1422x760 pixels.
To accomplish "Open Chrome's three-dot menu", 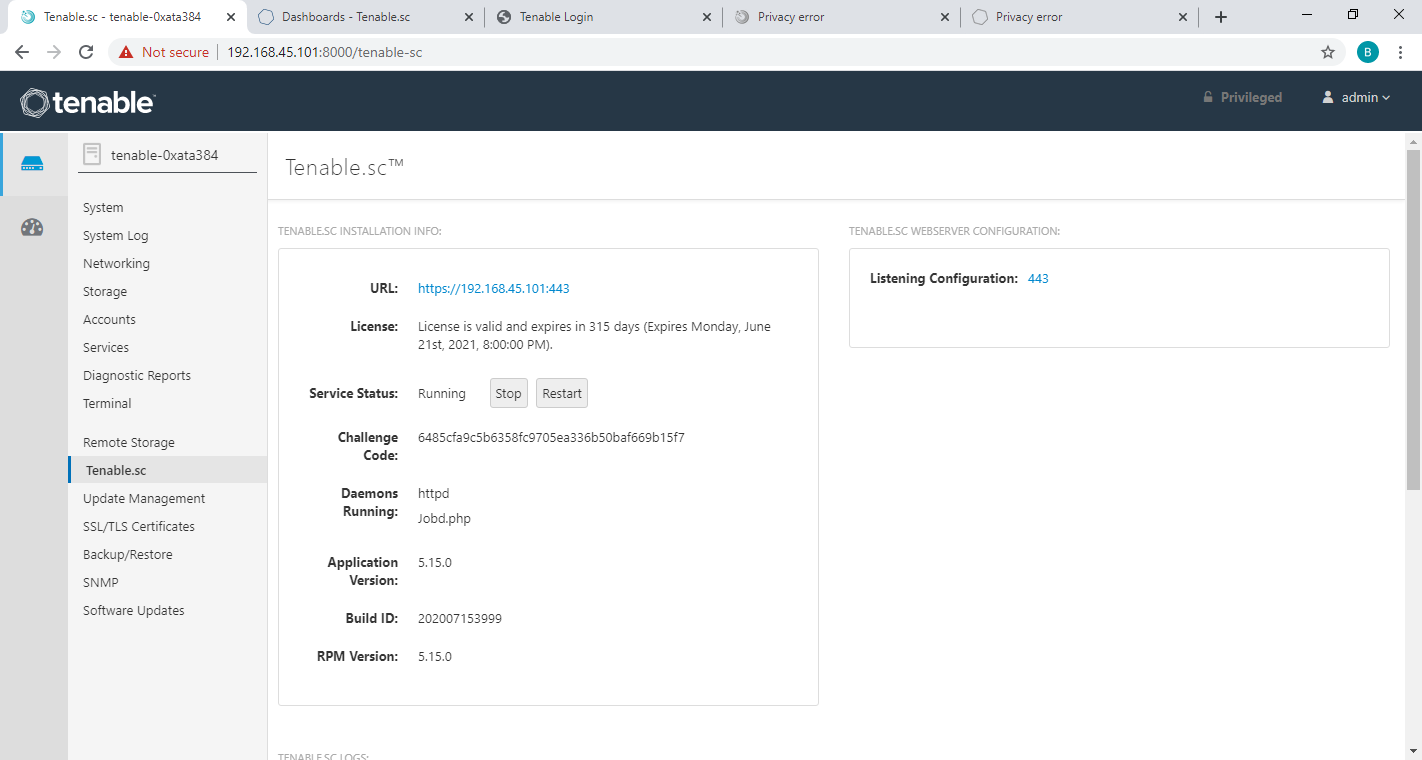I will point(1401,52).
